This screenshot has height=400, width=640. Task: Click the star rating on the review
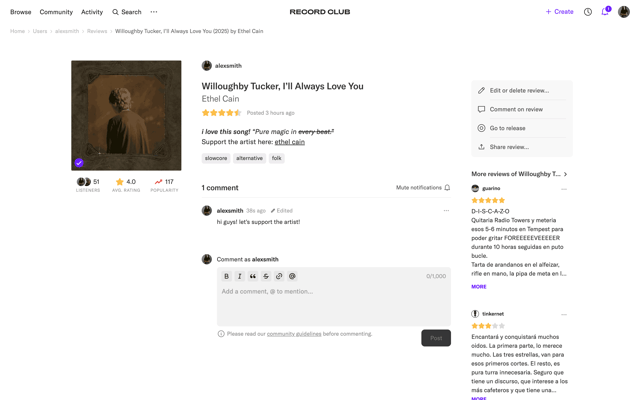pos(222,113)
